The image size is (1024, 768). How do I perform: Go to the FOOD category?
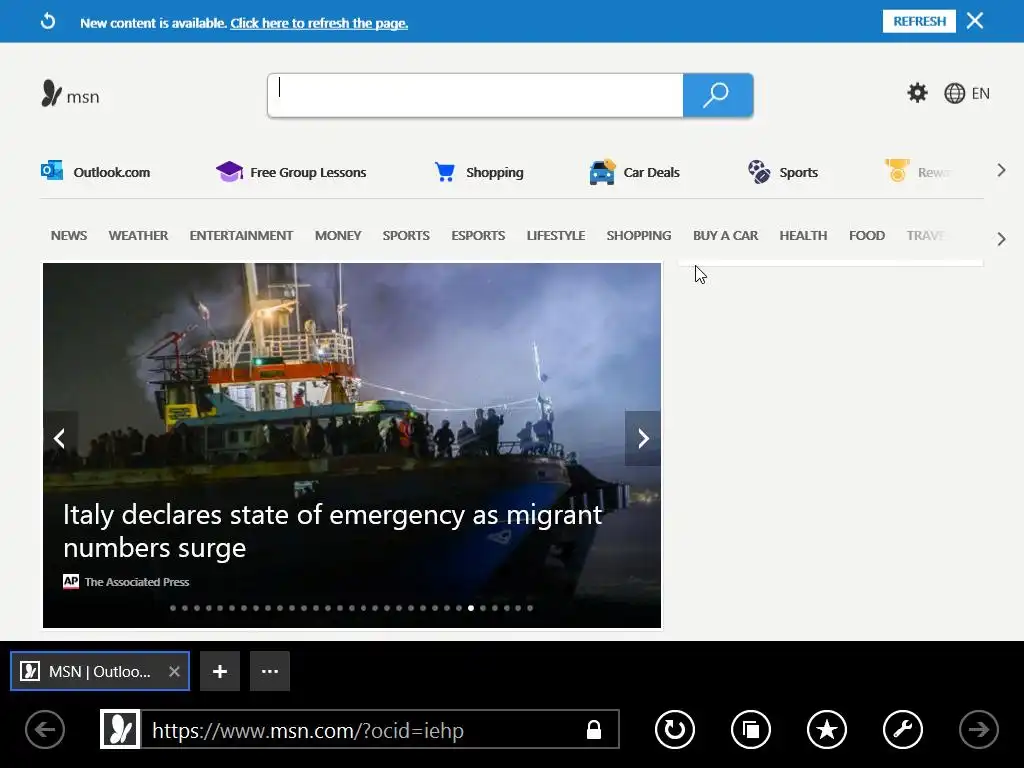[x=867, y=236]
